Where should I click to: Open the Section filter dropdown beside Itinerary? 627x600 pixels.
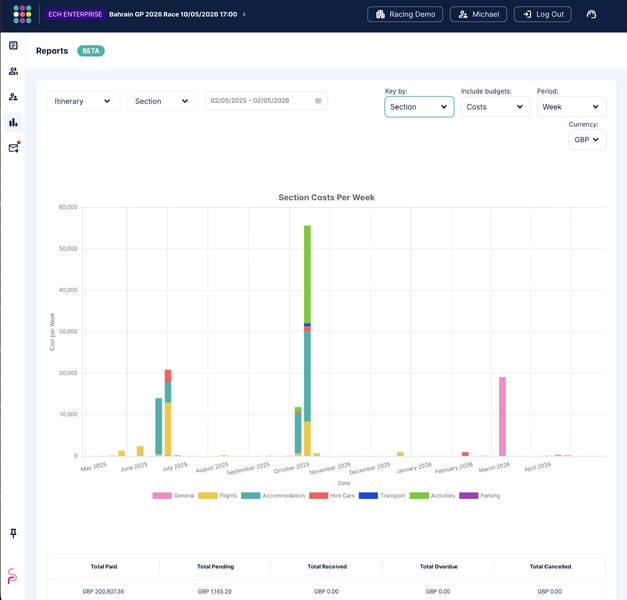tap(162, 101)
